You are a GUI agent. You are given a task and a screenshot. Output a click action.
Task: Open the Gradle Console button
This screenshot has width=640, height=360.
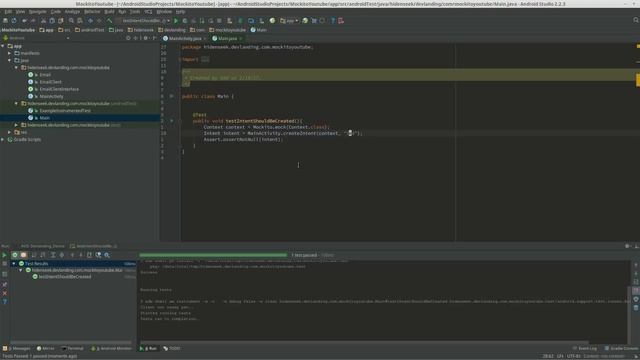click(622, 349)
